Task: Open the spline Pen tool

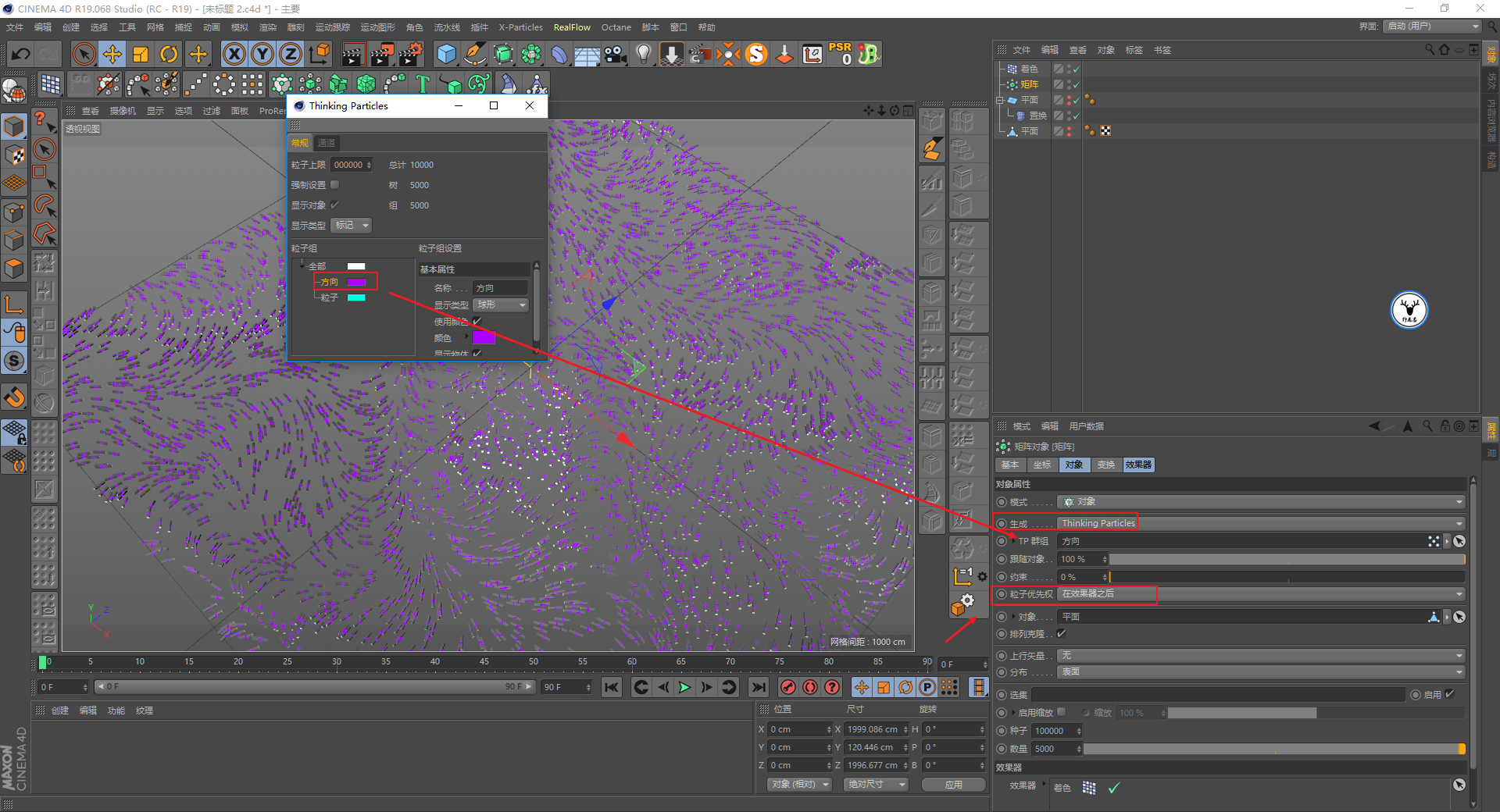Action: (475, 54)
